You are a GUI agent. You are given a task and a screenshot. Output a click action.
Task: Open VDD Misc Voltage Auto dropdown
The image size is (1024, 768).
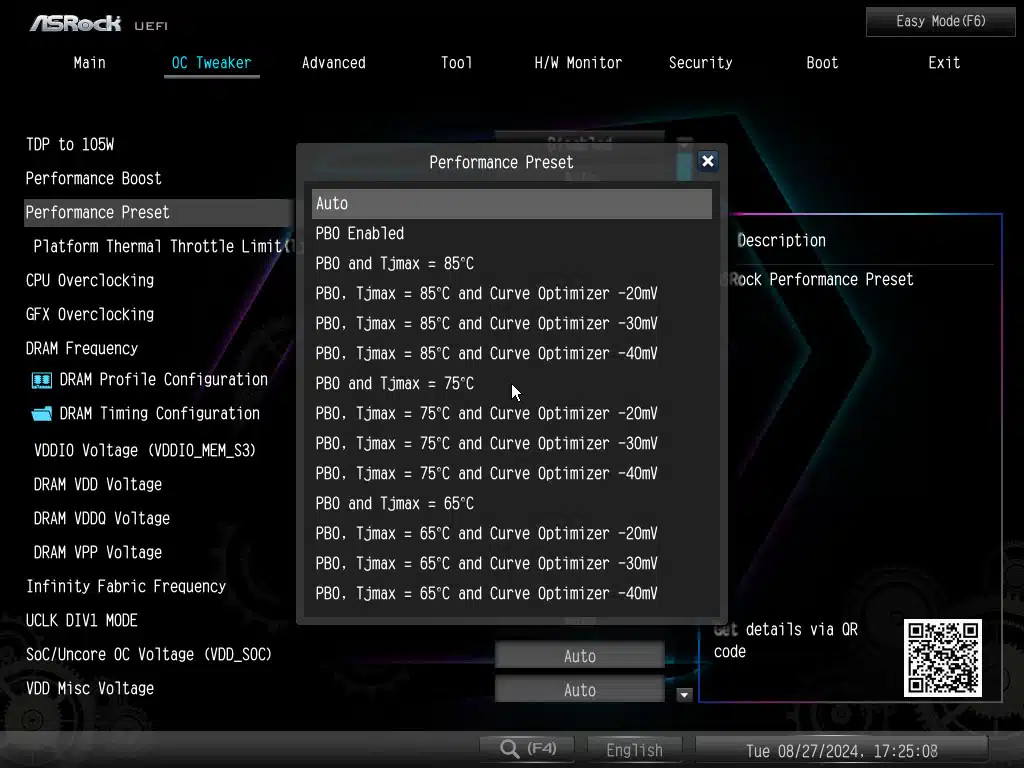[x=579, y=690]
